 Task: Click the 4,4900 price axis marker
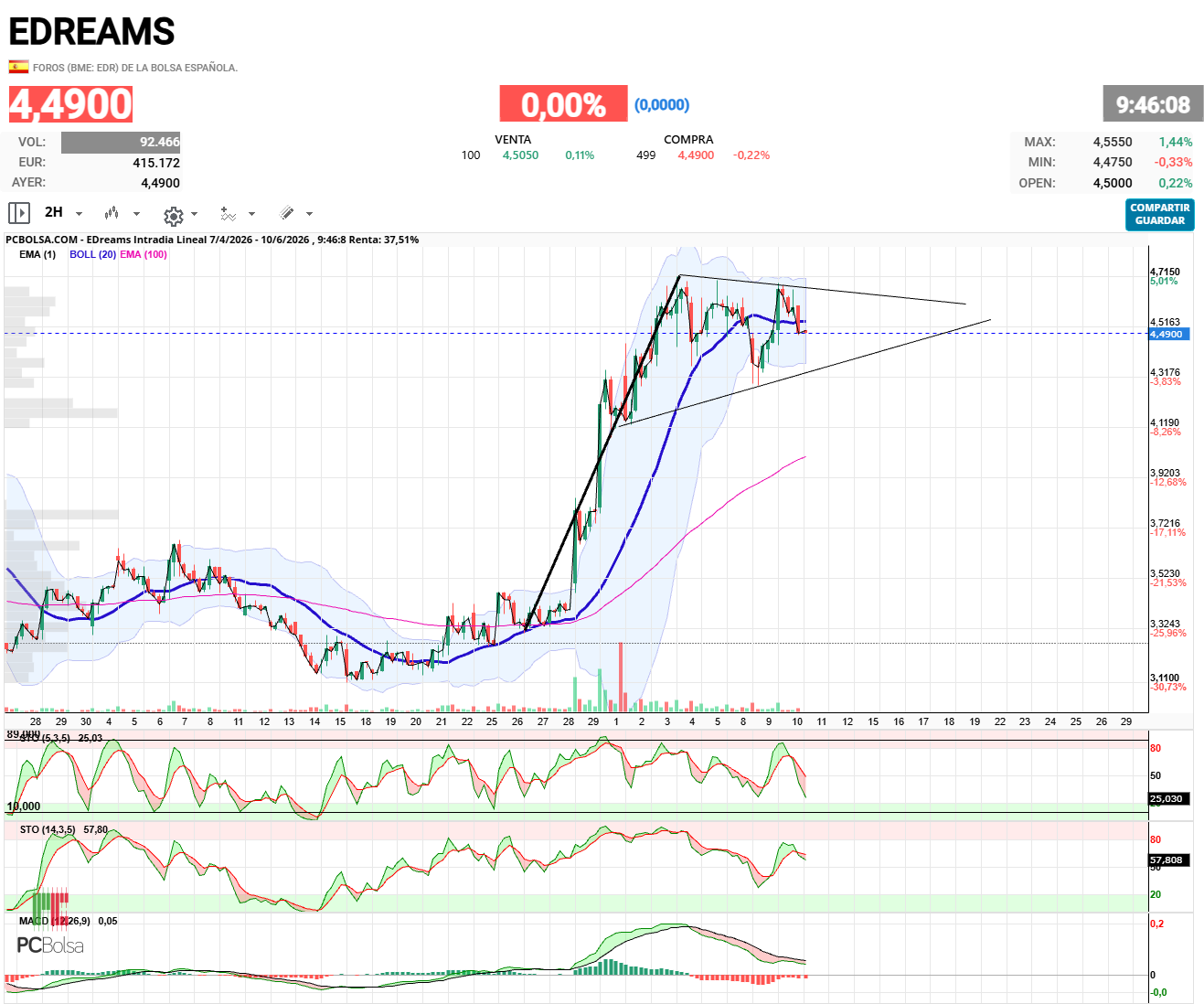pyautogui.click(x=1167, y=335)
